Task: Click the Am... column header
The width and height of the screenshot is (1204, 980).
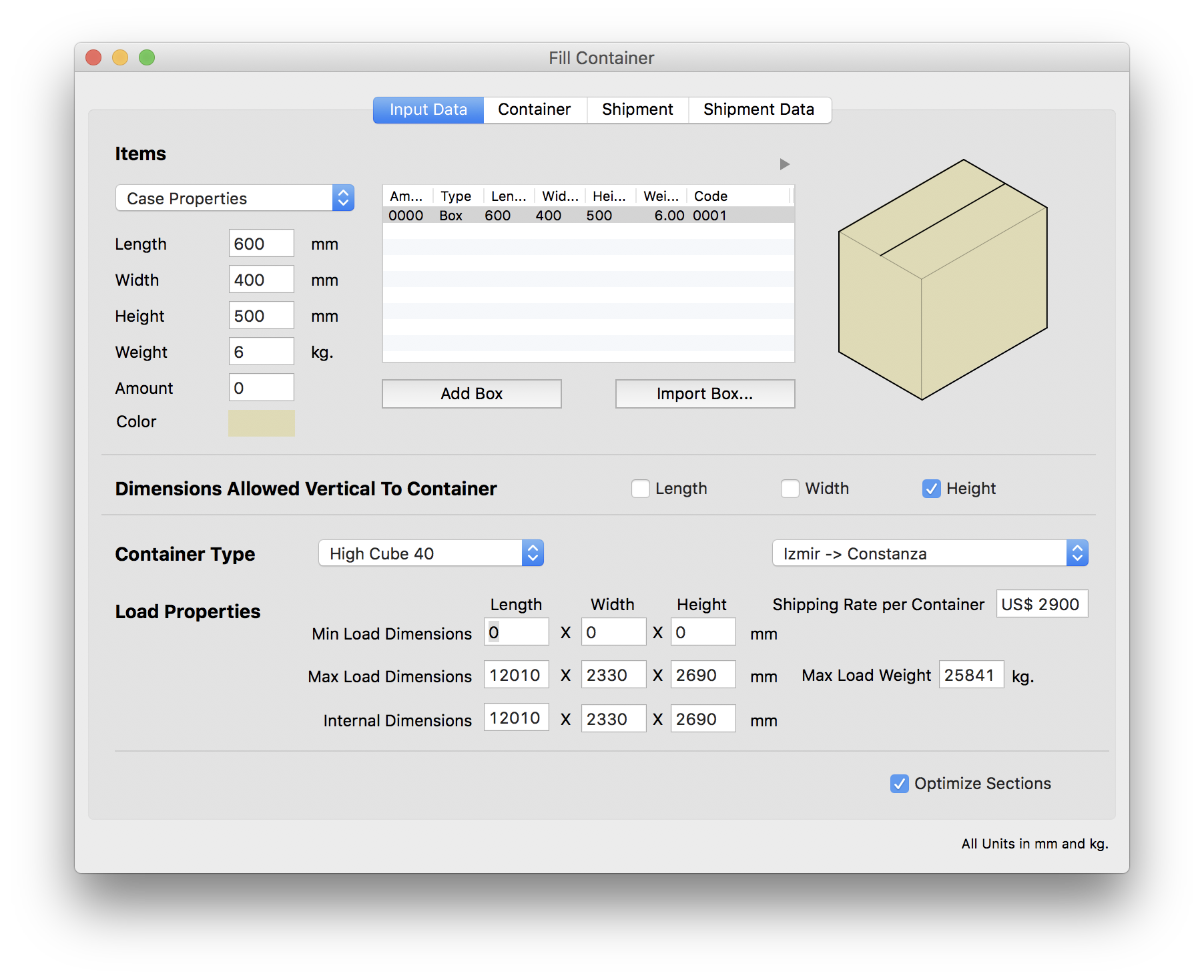Action: 408,196
